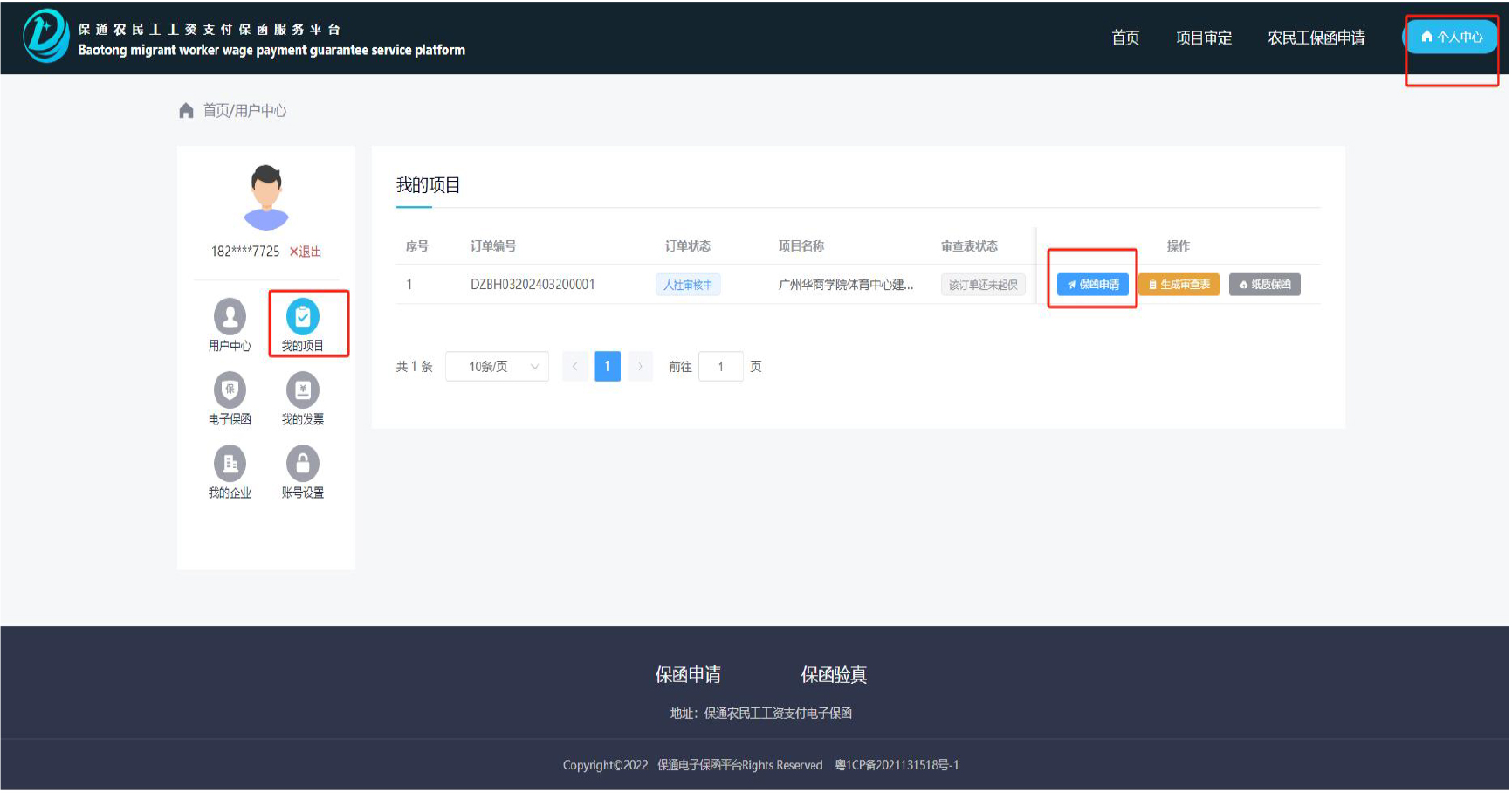Click the 前往 page number input field
The image size is (1512, 793).
(720, 367)
